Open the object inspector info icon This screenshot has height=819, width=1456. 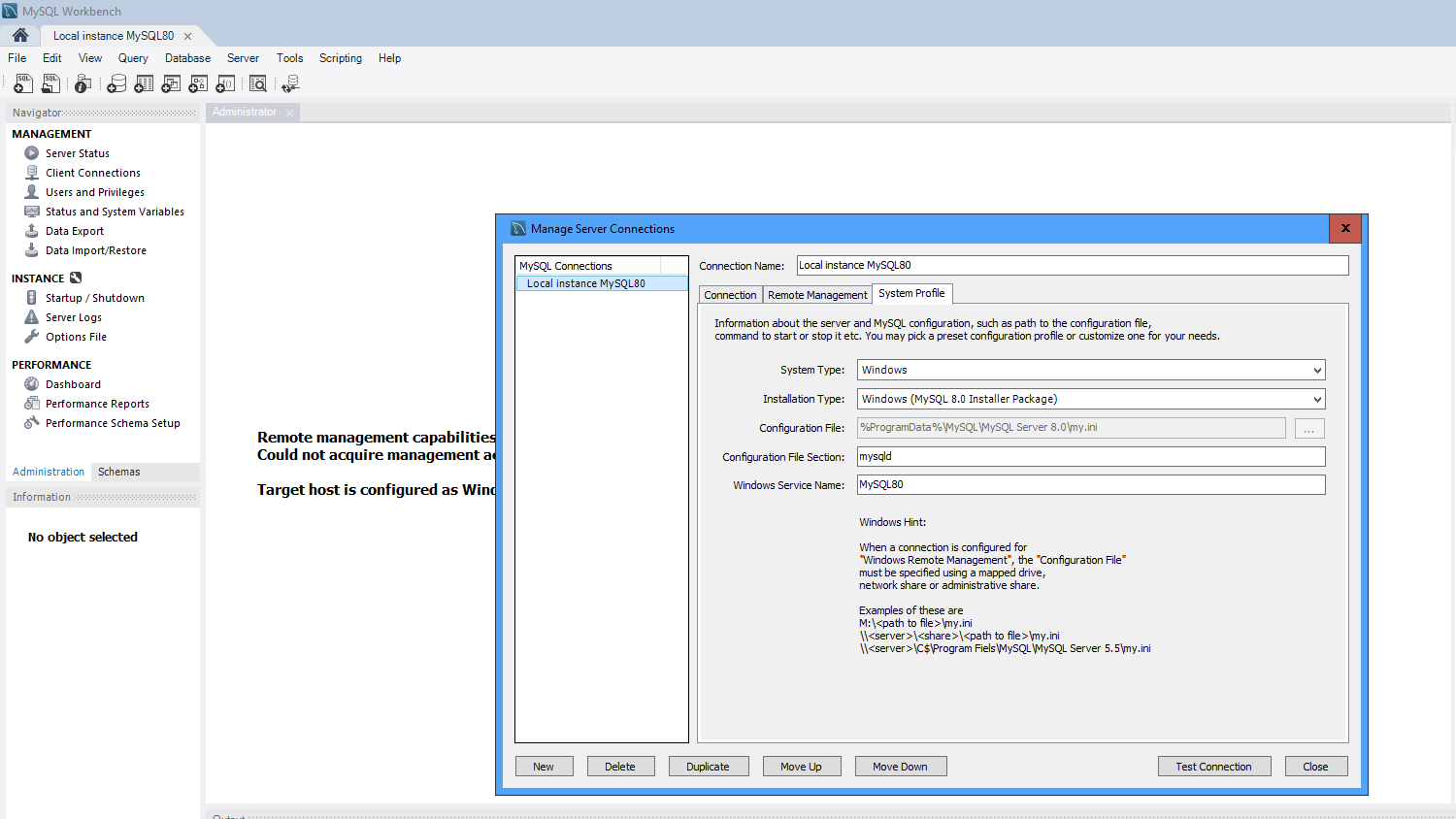click(x=83, y=84)
